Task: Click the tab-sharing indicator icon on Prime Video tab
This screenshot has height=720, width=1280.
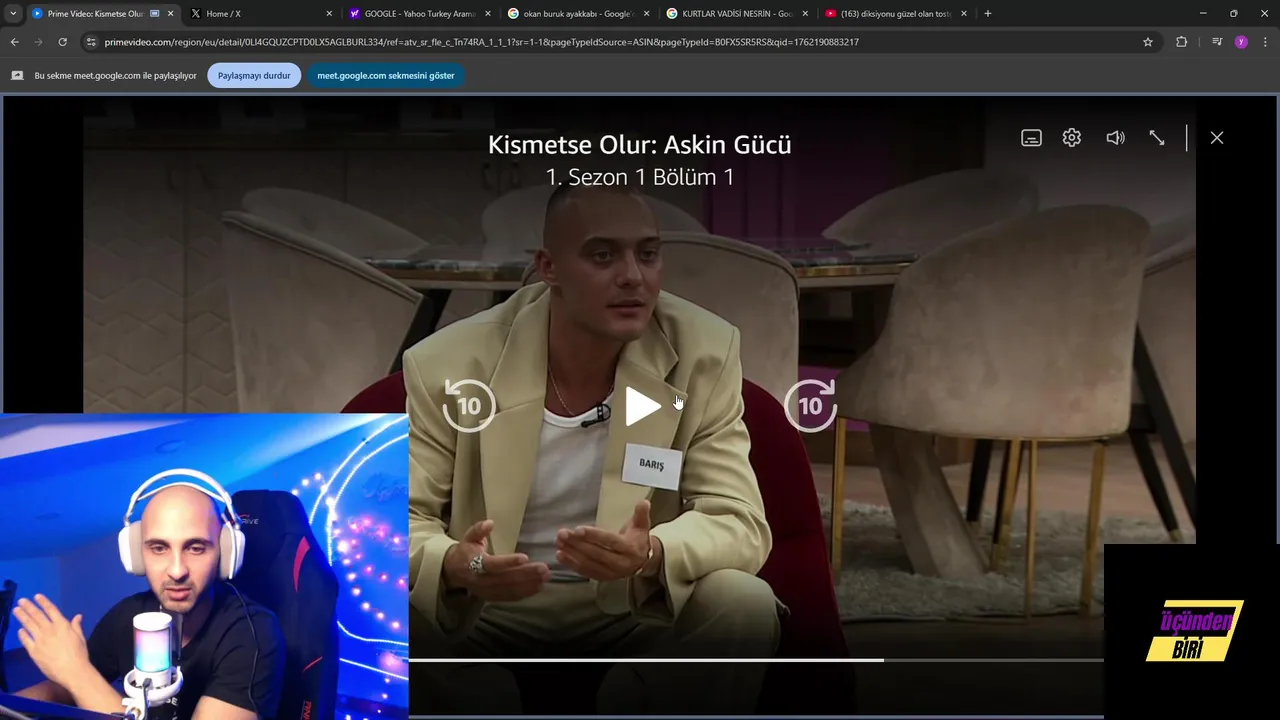Action: [x=154, y=14]
